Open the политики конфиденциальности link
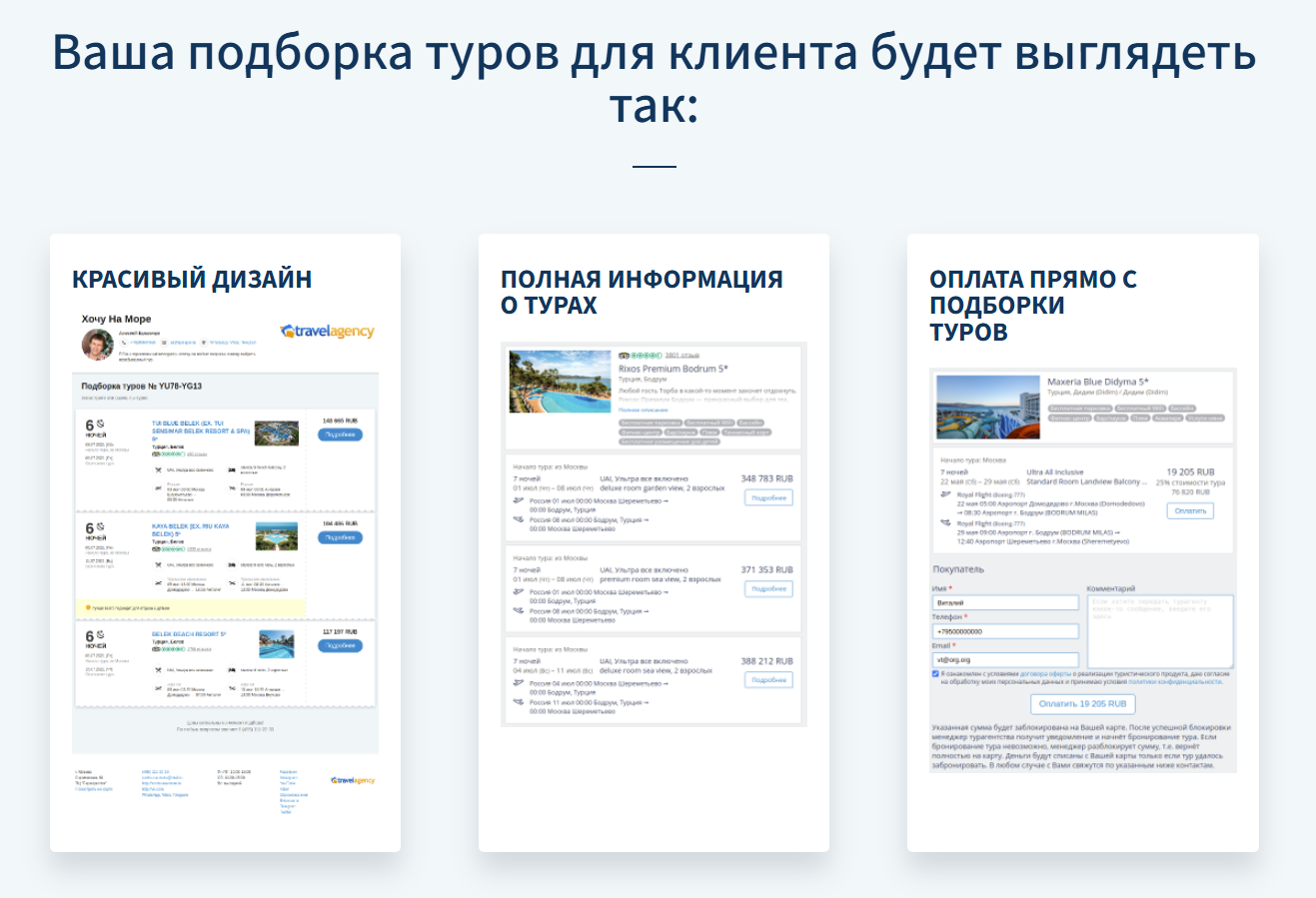The height and width of the screenshot is (898, 1316). (1174, 681)
